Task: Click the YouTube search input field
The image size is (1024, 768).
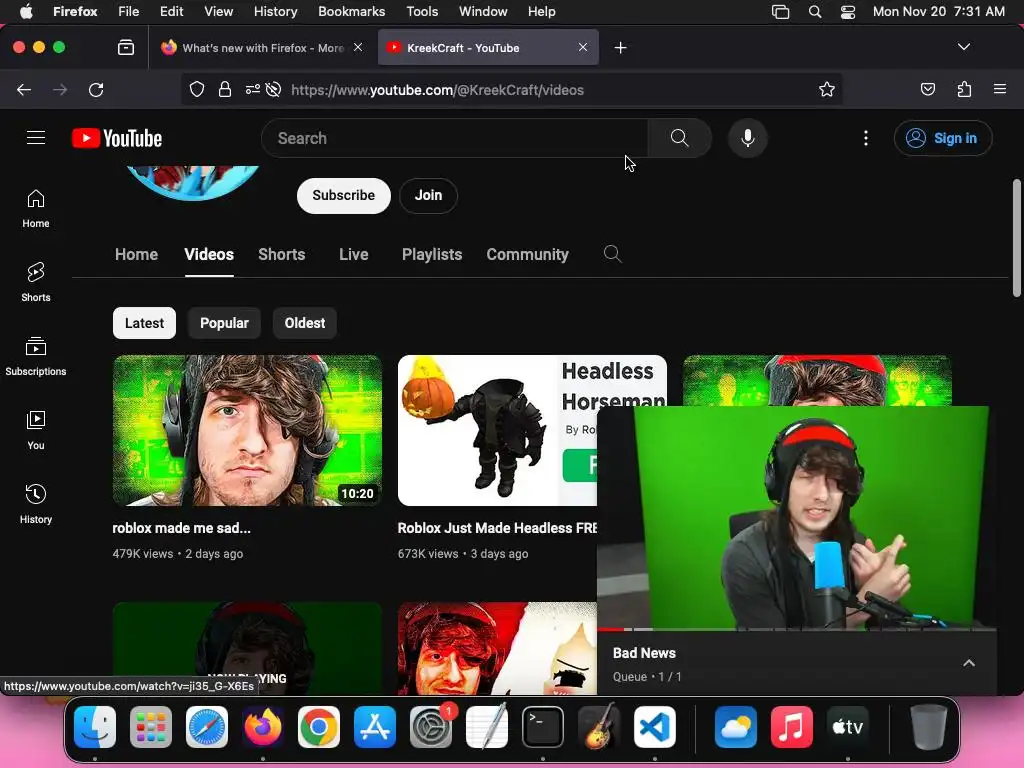Action: point(455,138)
